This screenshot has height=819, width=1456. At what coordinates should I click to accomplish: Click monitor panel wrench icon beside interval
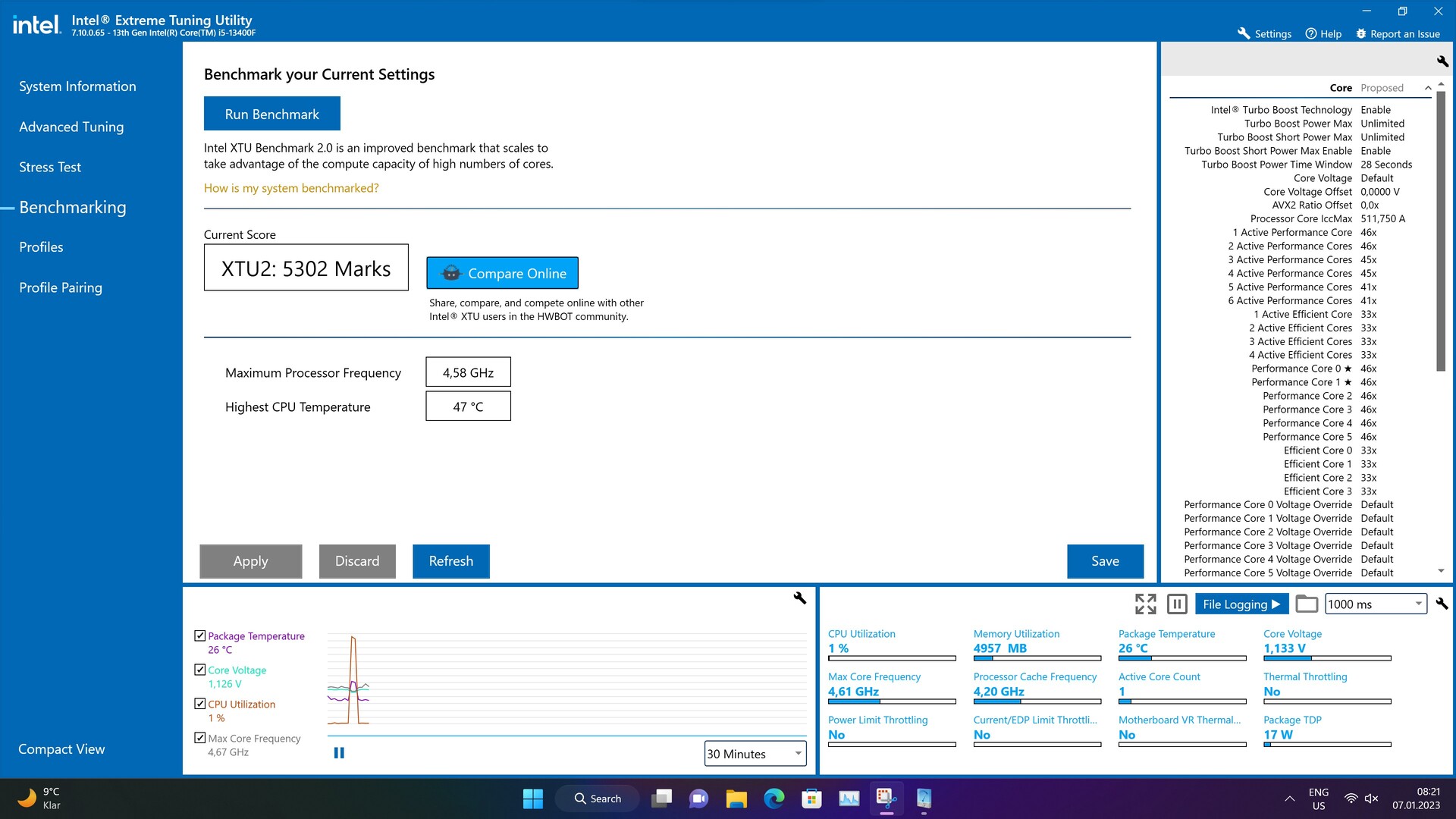(x=1442, y=604)
